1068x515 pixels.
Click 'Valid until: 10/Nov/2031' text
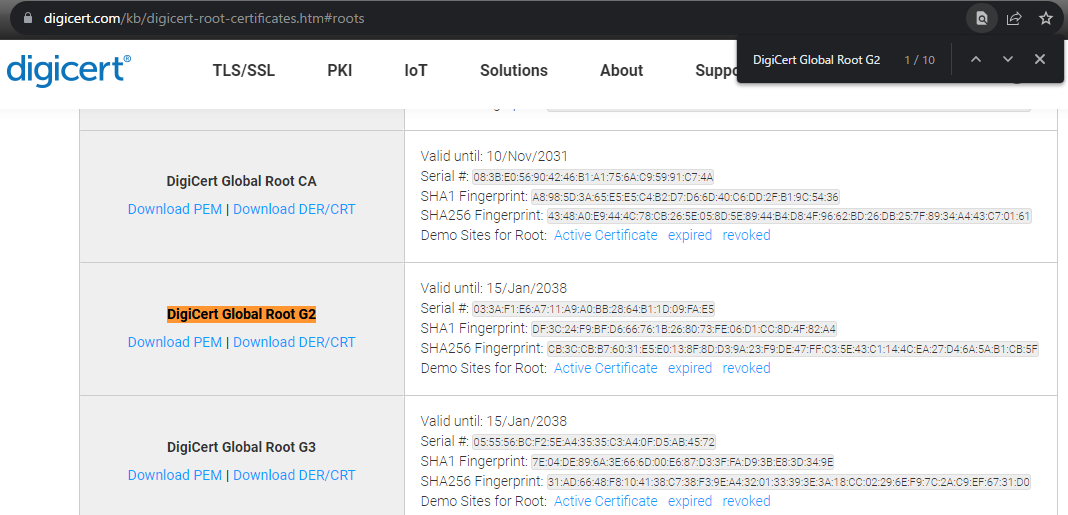click(x=494, y=156)
